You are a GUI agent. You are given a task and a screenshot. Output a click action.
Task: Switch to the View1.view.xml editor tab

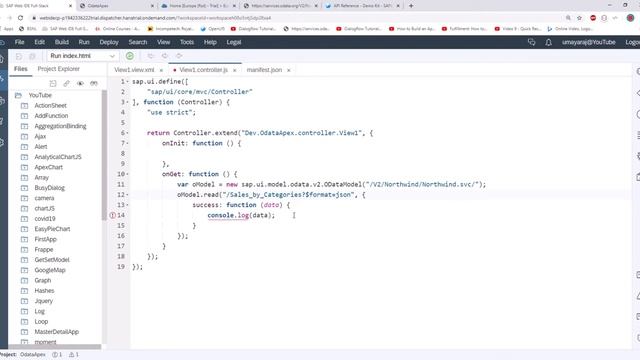134,70
